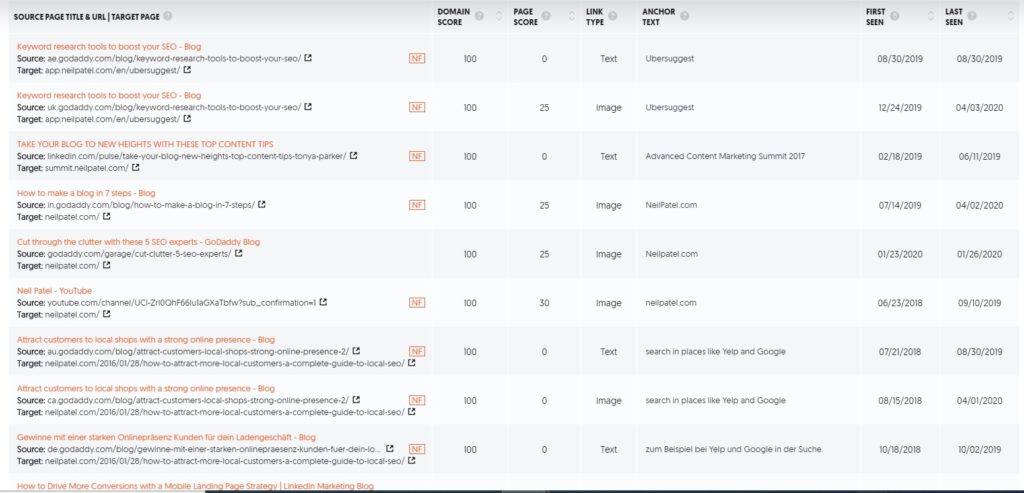Viewport: 1024px width, 493px height.
Task: Click NF badge in the linkedin.com/pulse row
Action: (x=417, y=156)
